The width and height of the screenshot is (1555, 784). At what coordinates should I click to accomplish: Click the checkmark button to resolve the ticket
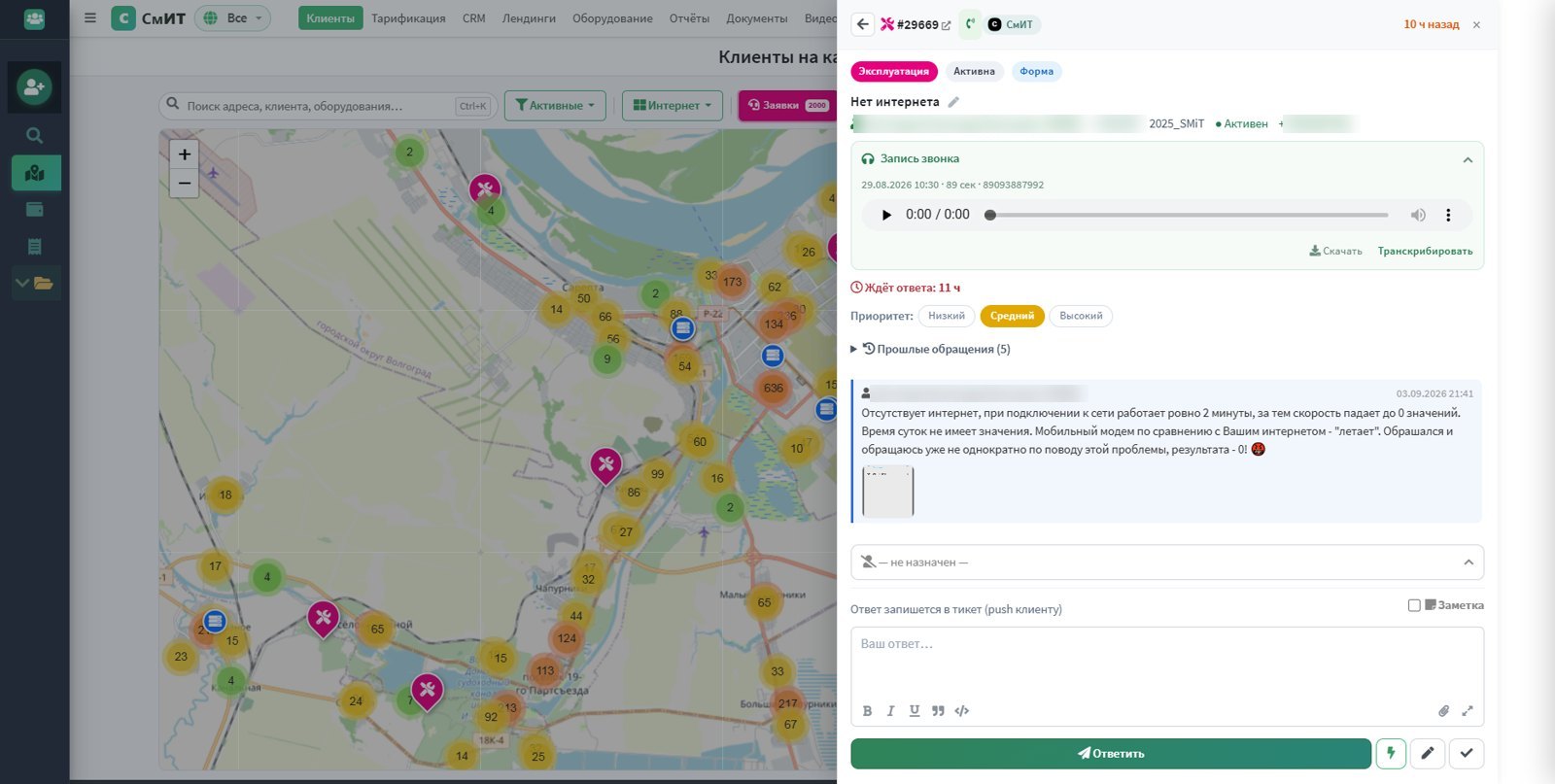[1467, 754]
